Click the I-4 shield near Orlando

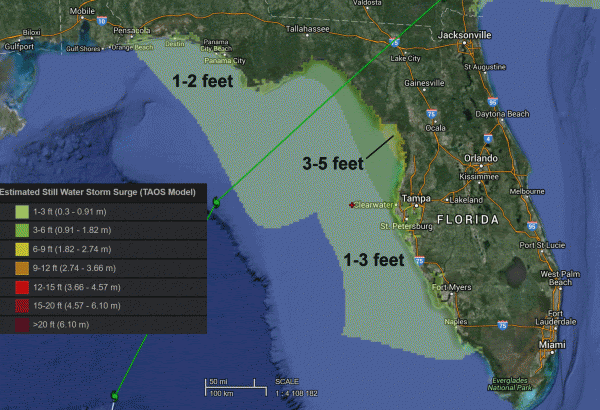[x=488, y=139]
